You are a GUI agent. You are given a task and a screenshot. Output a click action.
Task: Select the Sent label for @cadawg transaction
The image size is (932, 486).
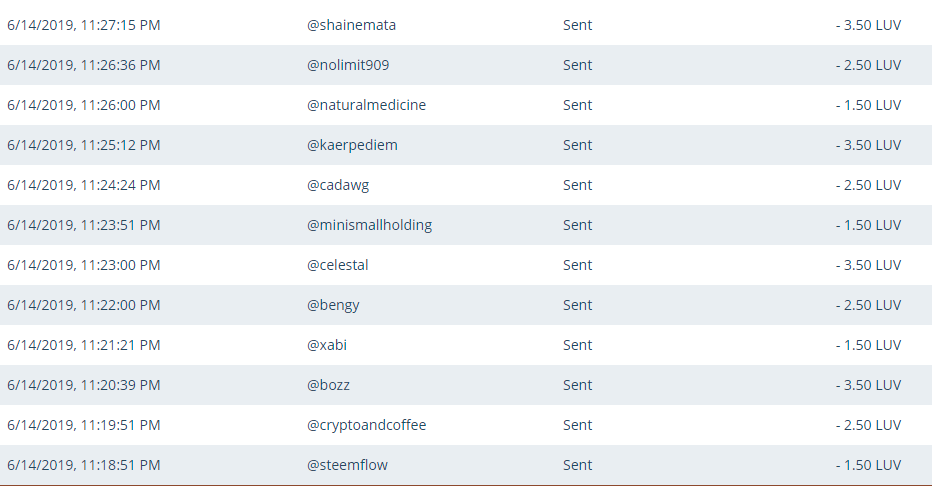pos(577,185)
